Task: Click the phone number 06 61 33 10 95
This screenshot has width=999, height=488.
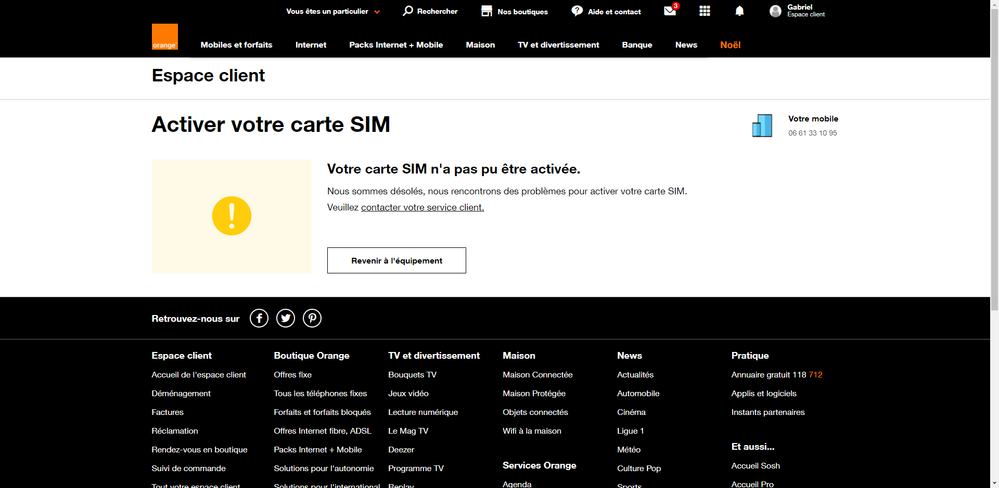Action: 812,133
